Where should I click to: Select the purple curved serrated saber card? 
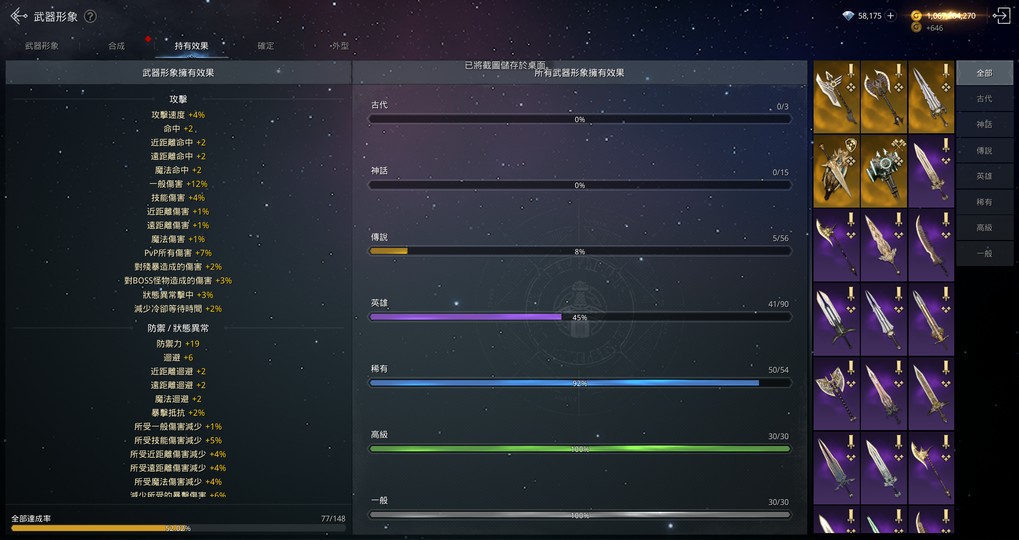[x=931, y=246]
